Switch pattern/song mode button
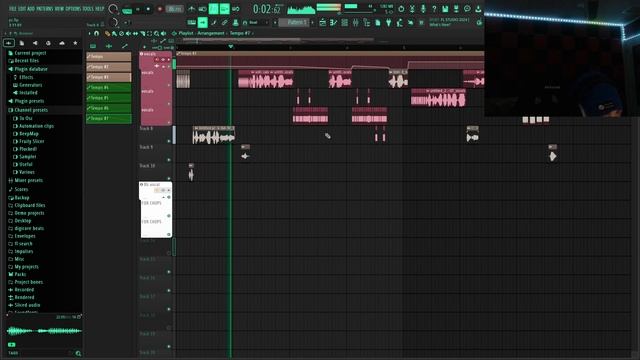This screenshot has width=640, height=360. [x=127, y=11]
